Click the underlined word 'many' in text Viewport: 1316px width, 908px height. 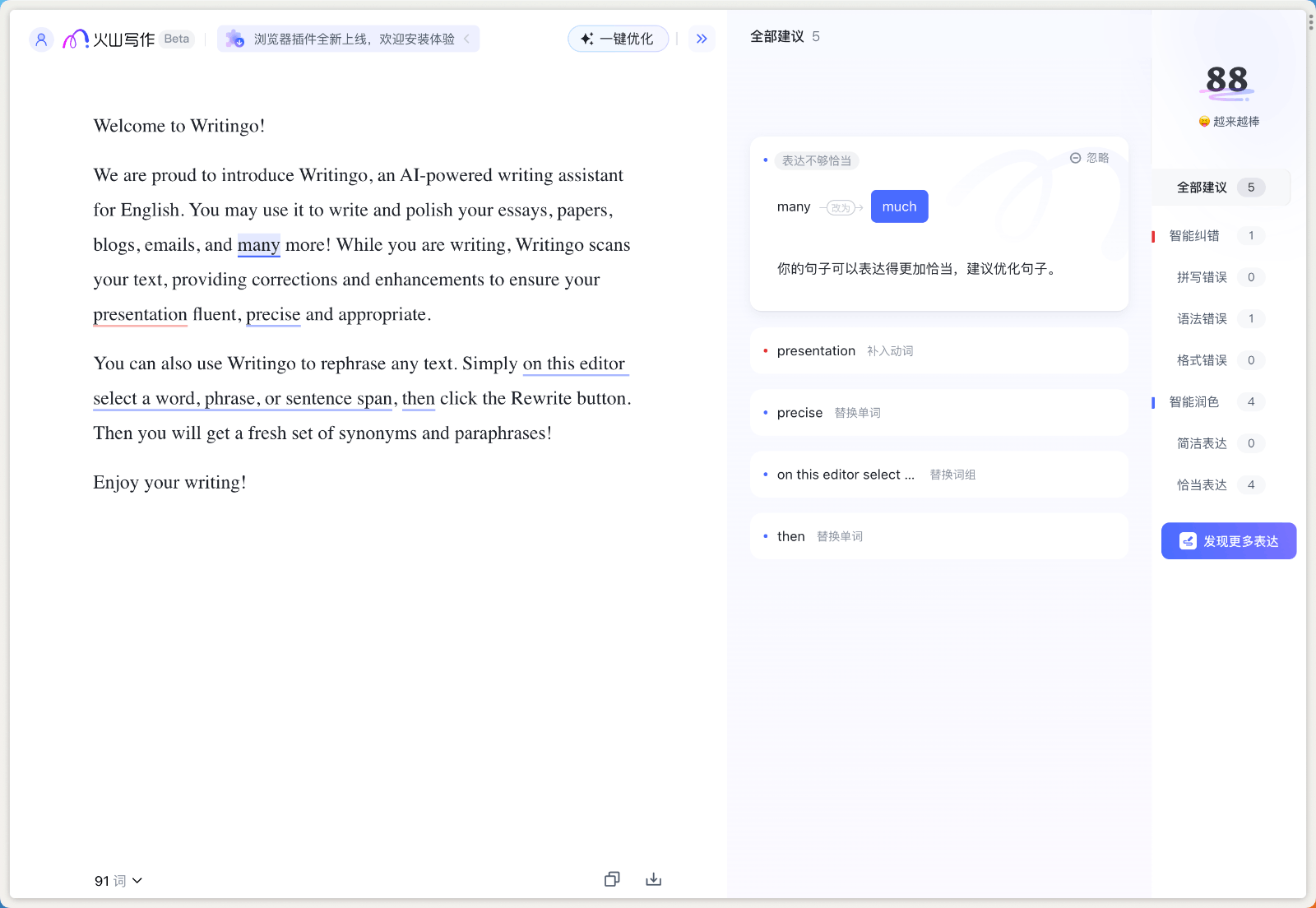pyautogui.click(x=258, y=245)
